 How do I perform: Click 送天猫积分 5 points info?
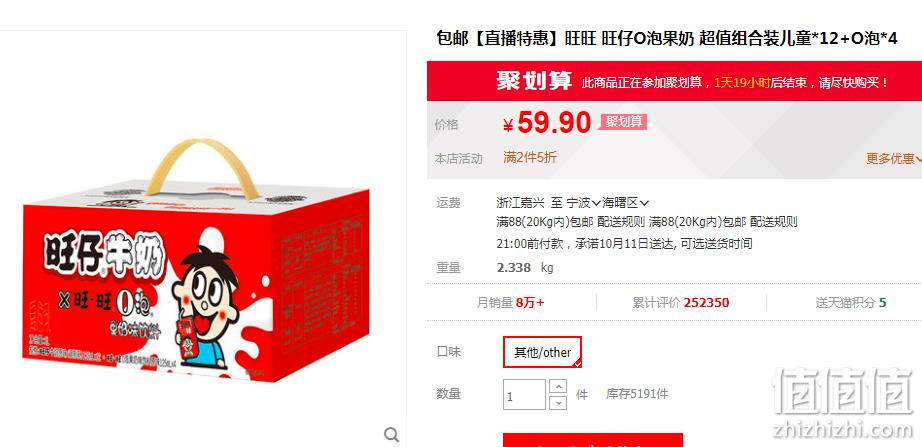(851, 303)
